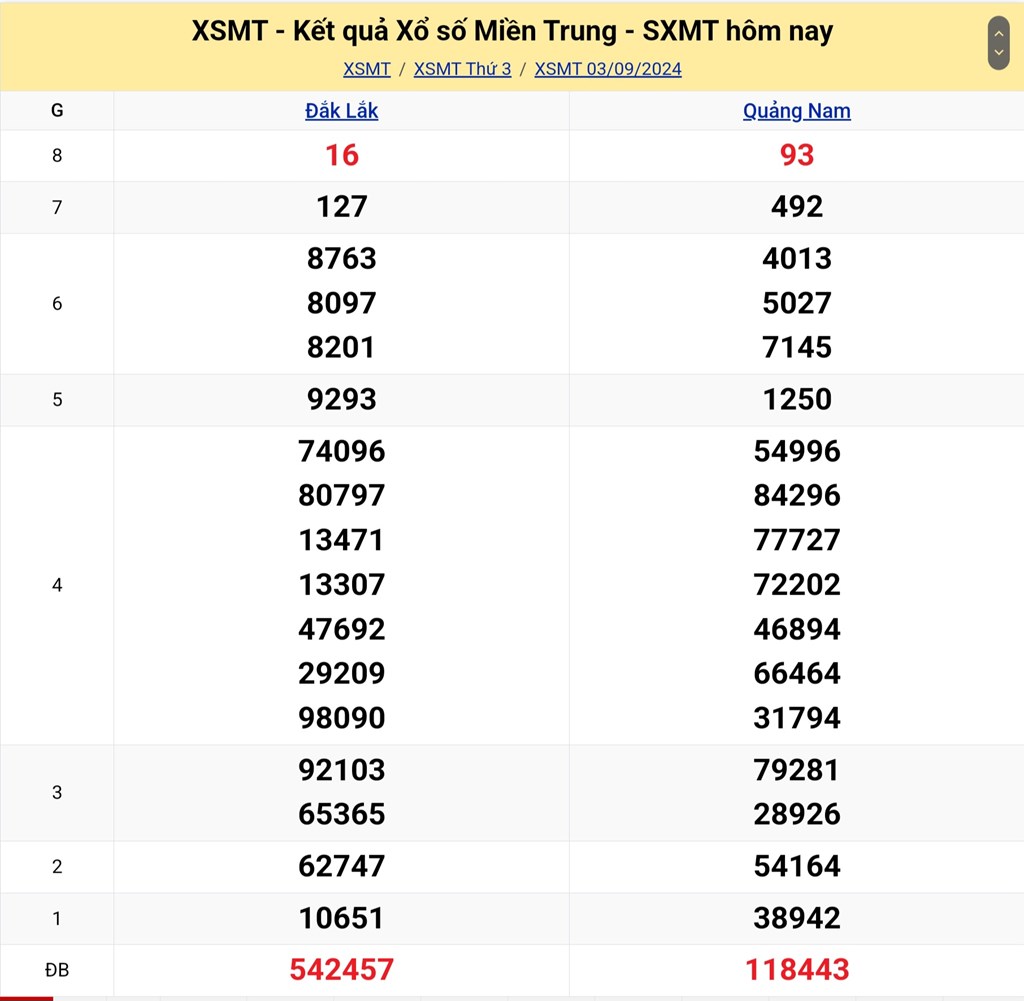Click Đắk Lắk prize 8 number 16

342,155
